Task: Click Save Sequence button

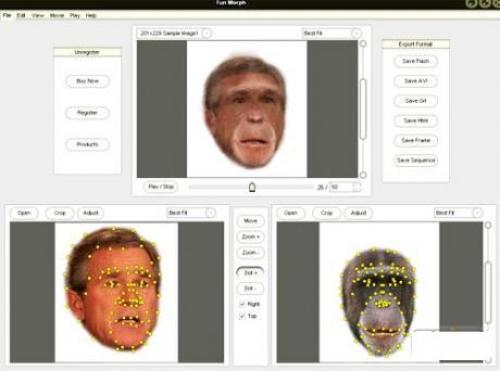Action: (x=416, y=160)
